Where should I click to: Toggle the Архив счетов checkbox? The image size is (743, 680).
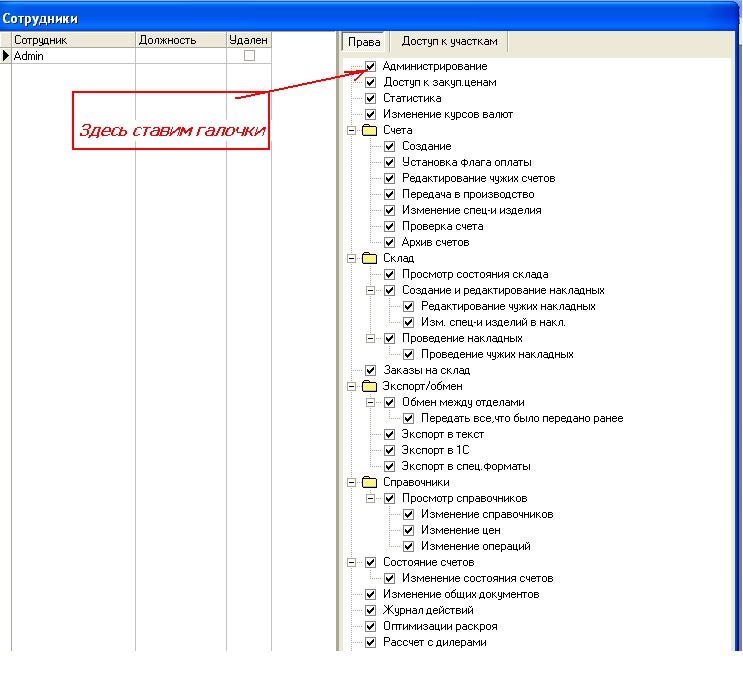click(390, 242)
